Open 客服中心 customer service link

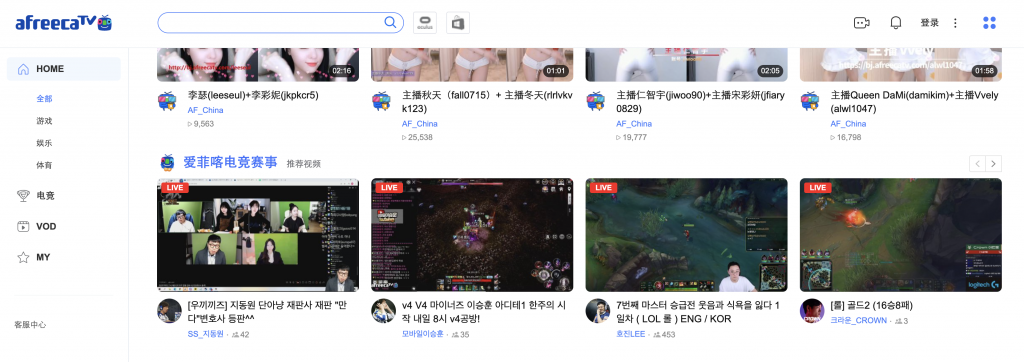30,325
